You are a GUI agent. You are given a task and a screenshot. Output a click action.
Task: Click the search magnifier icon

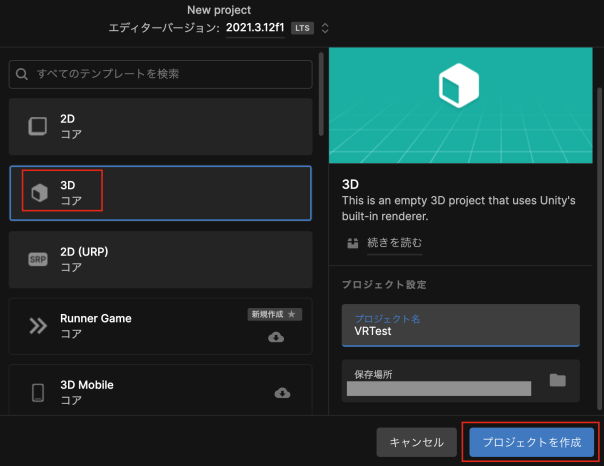tap(22, 74)
